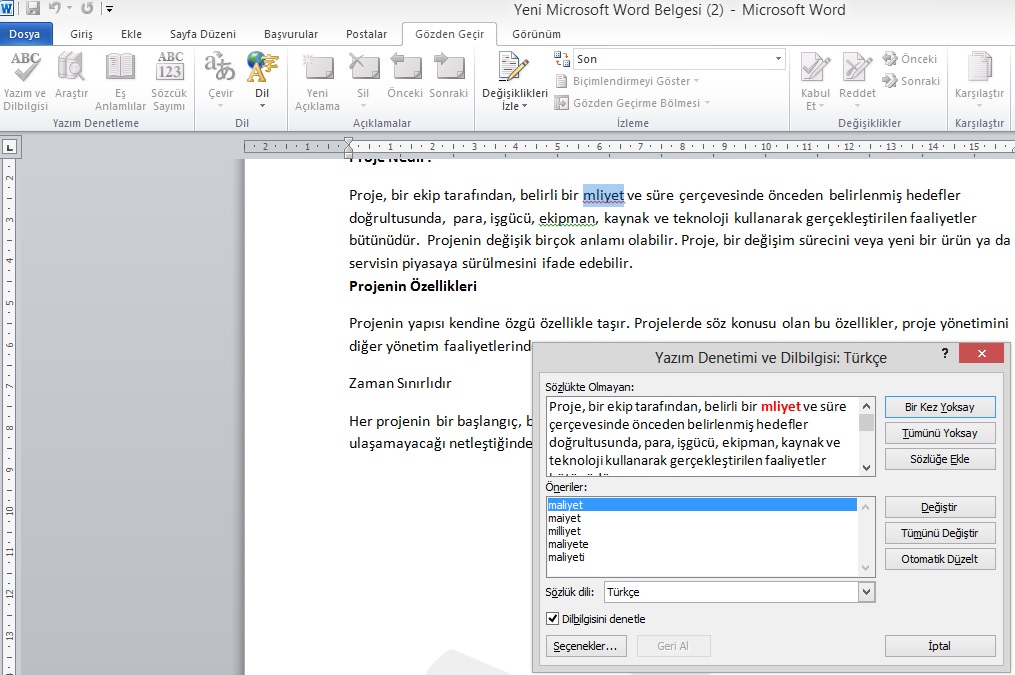Show Sözcük Sayımı word count
Image resolution: width=1015 pixels, height=675 pixels.
tap(170, 82)
